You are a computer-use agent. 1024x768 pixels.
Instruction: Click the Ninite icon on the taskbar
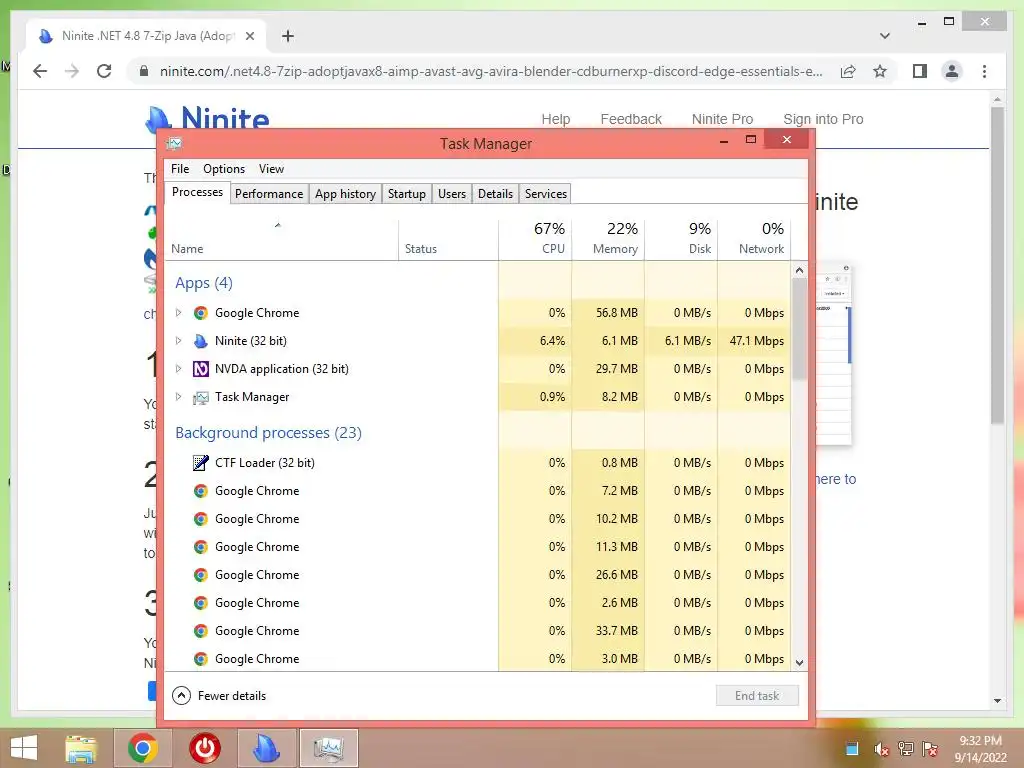click(x=266, y=748)
